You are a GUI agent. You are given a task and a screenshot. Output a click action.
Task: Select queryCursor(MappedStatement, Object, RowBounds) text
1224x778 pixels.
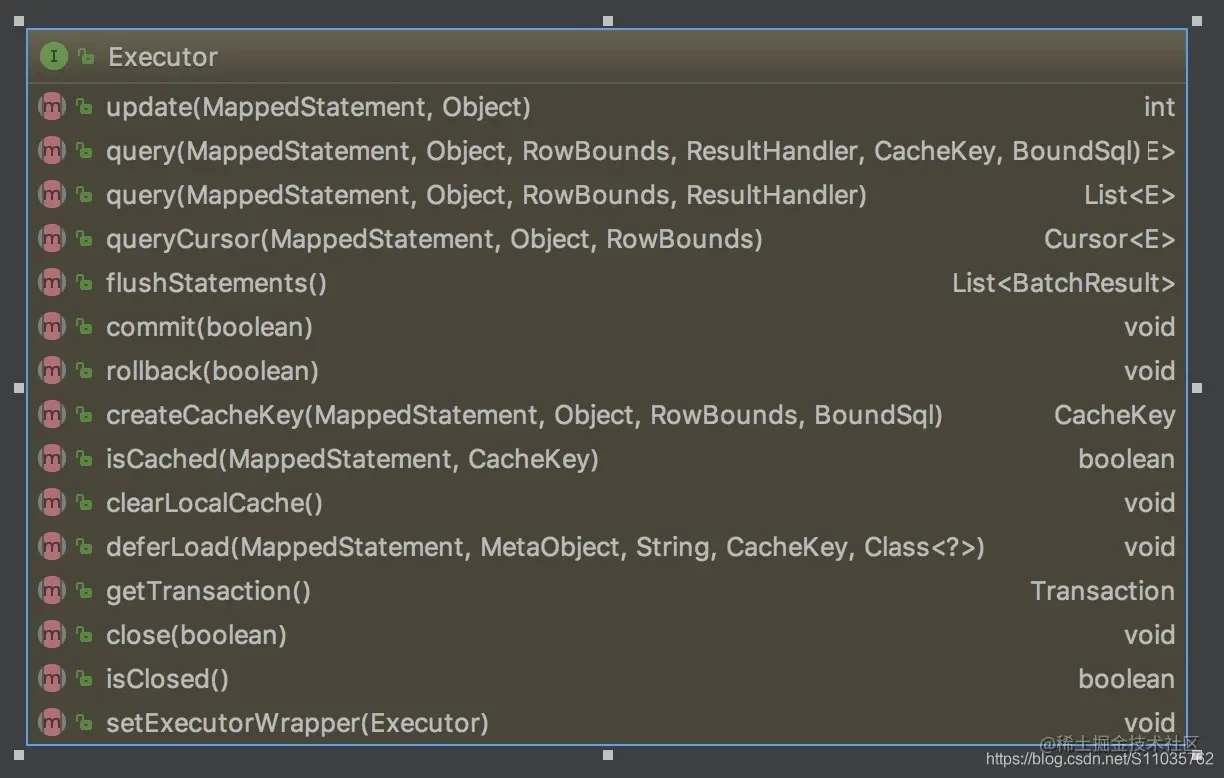(434, 239)
